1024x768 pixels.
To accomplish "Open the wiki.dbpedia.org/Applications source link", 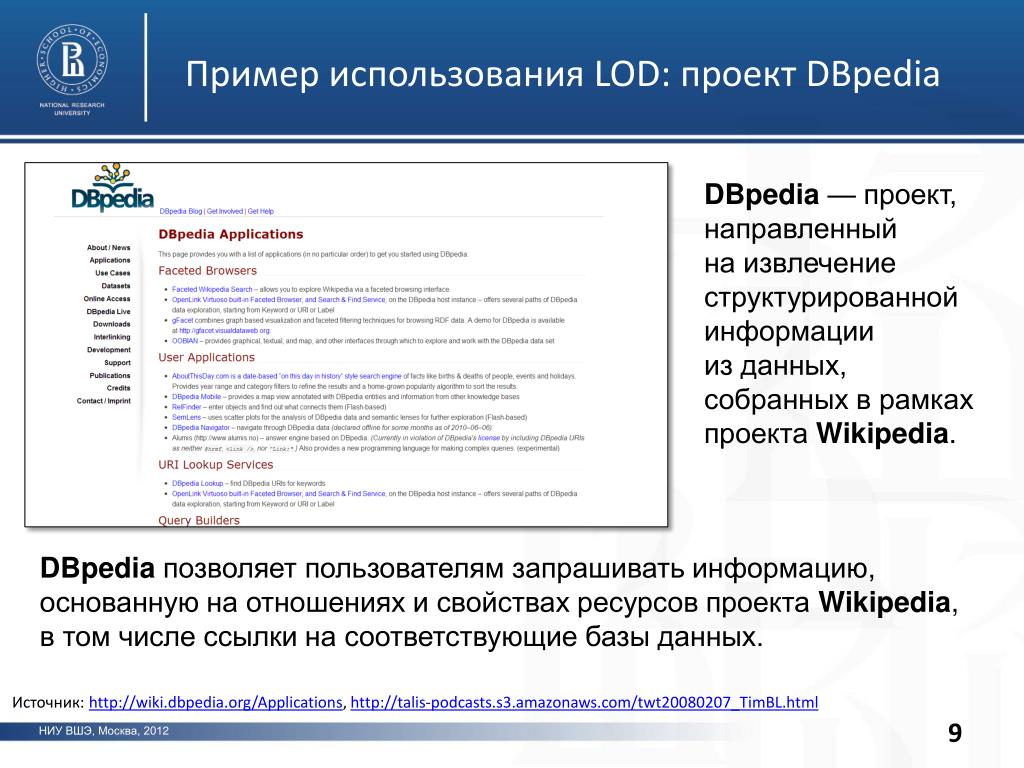I will pos(216,702).
